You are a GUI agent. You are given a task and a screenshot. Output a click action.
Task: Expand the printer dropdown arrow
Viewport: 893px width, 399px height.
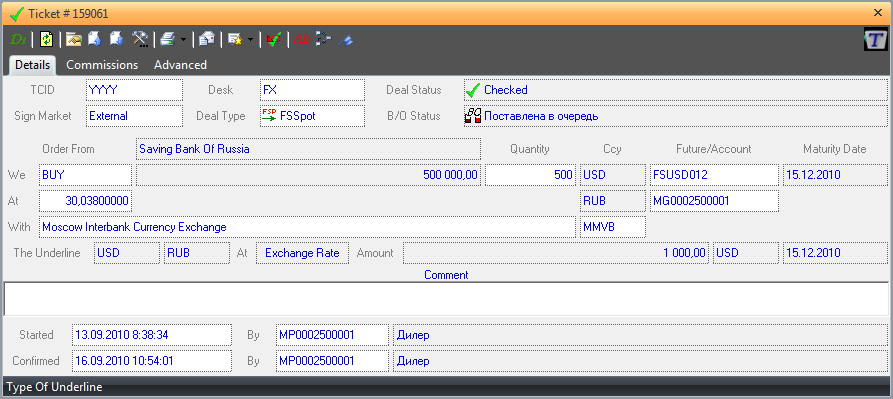point(183,40)
